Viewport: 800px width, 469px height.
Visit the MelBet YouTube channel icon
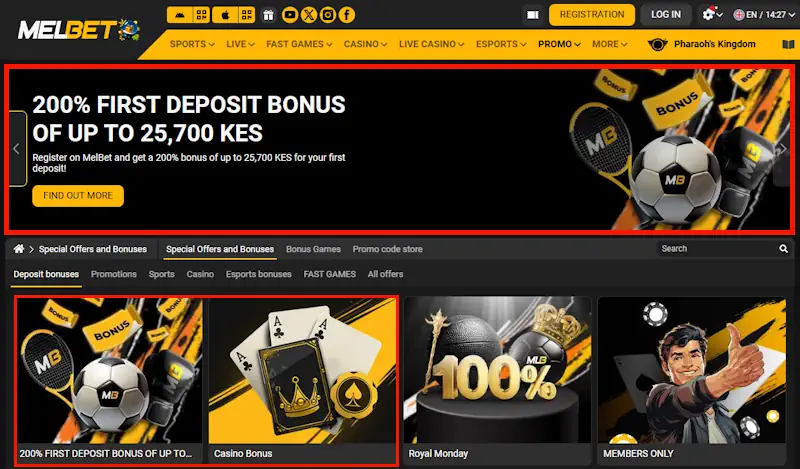pos(290,15)
